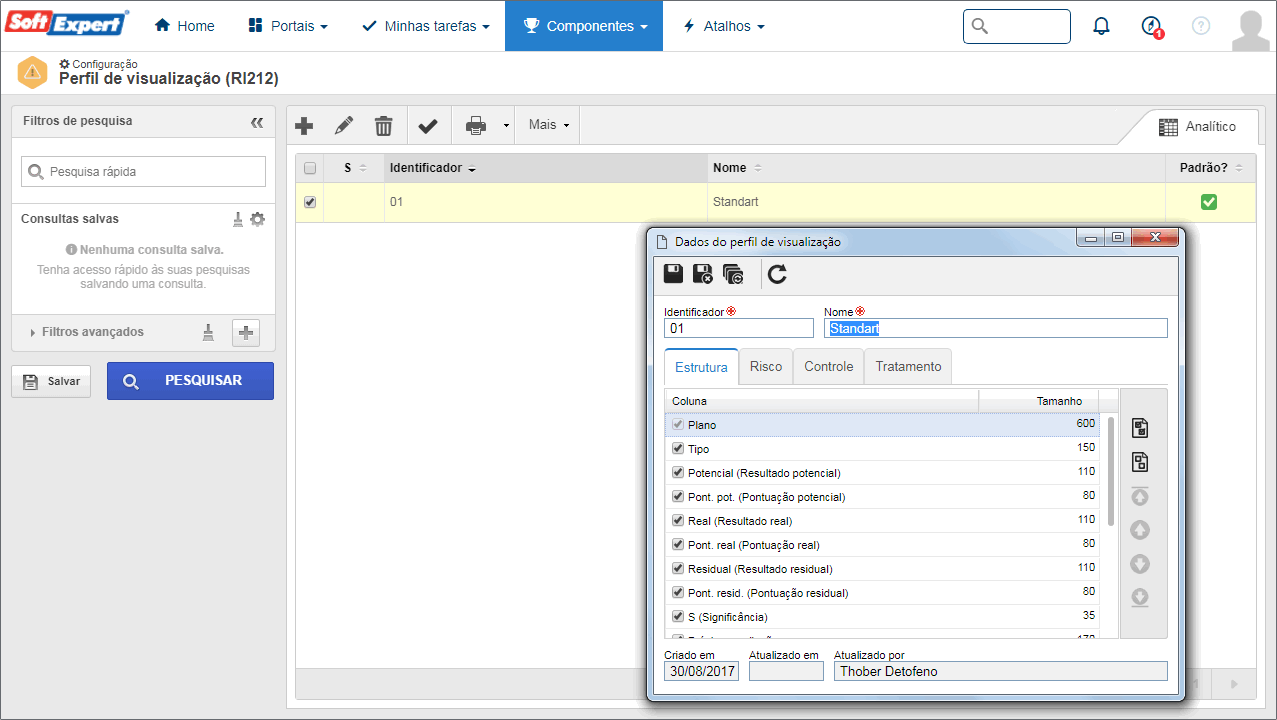The height and width of the screenshot is (720, 1277).
Task: Click the Pesquisa rápida search field
Action: coord(143,171)
